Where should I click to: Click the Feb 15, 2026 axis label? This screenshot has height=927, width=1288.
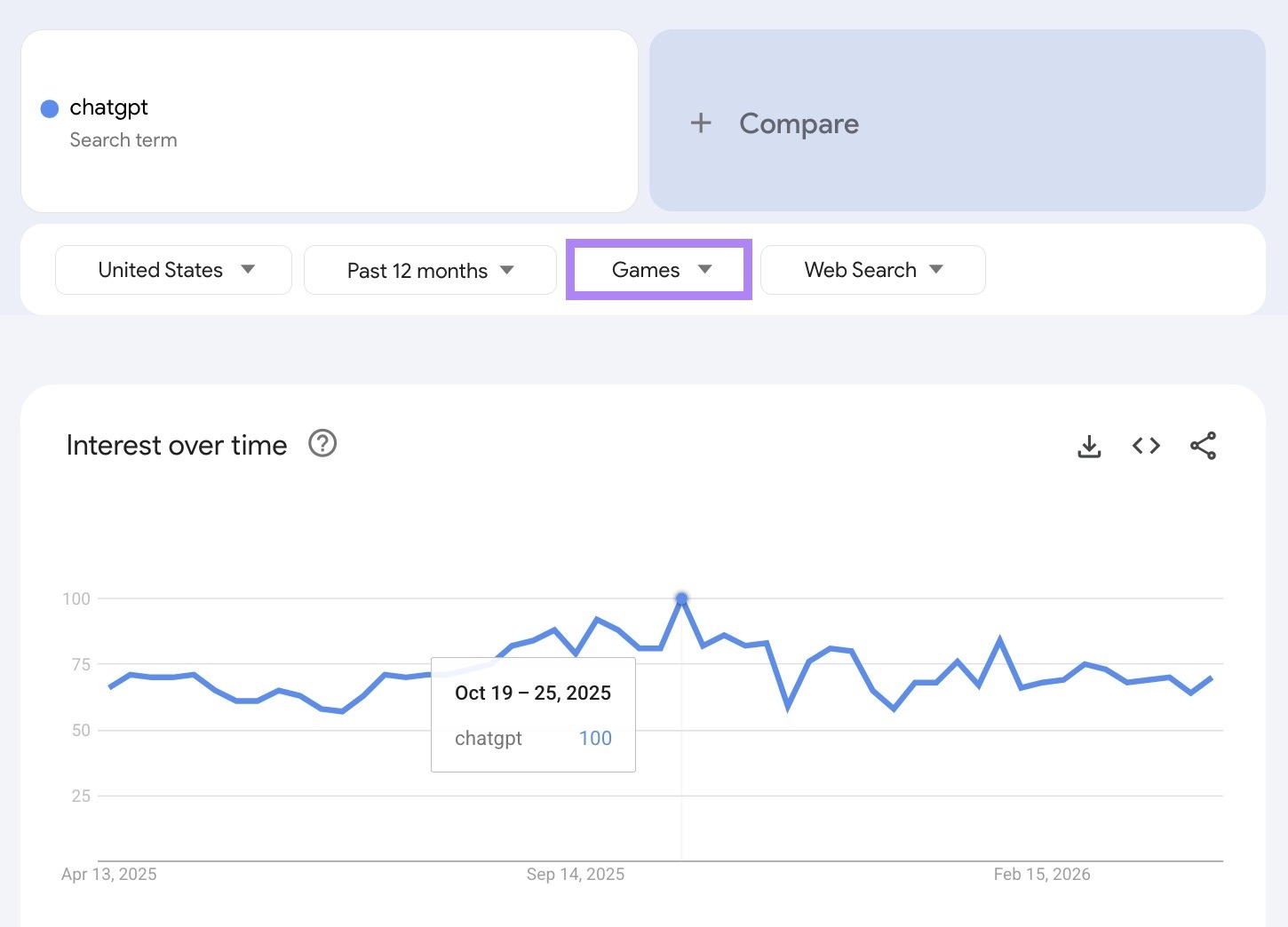pos(1042,874)
